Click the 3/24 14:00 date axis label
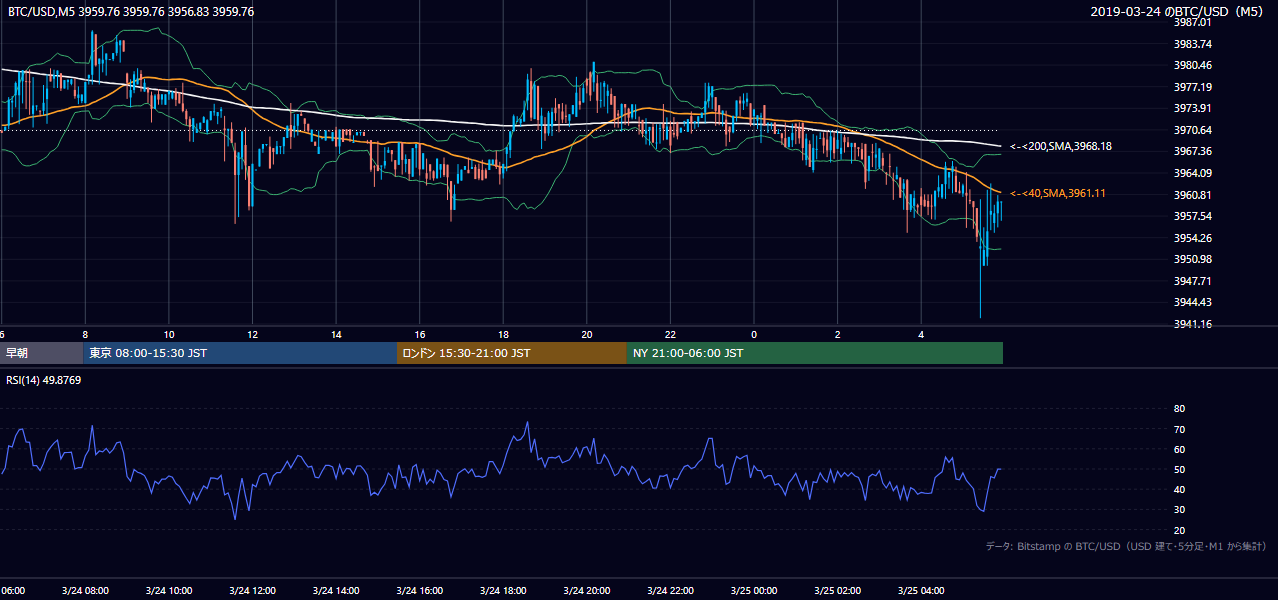The image size is (1278, 600). coord(336,591)
